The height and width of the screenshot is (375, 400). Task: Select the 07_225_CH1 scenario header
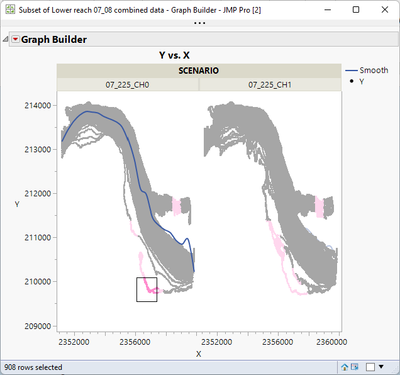click(270, 85)
